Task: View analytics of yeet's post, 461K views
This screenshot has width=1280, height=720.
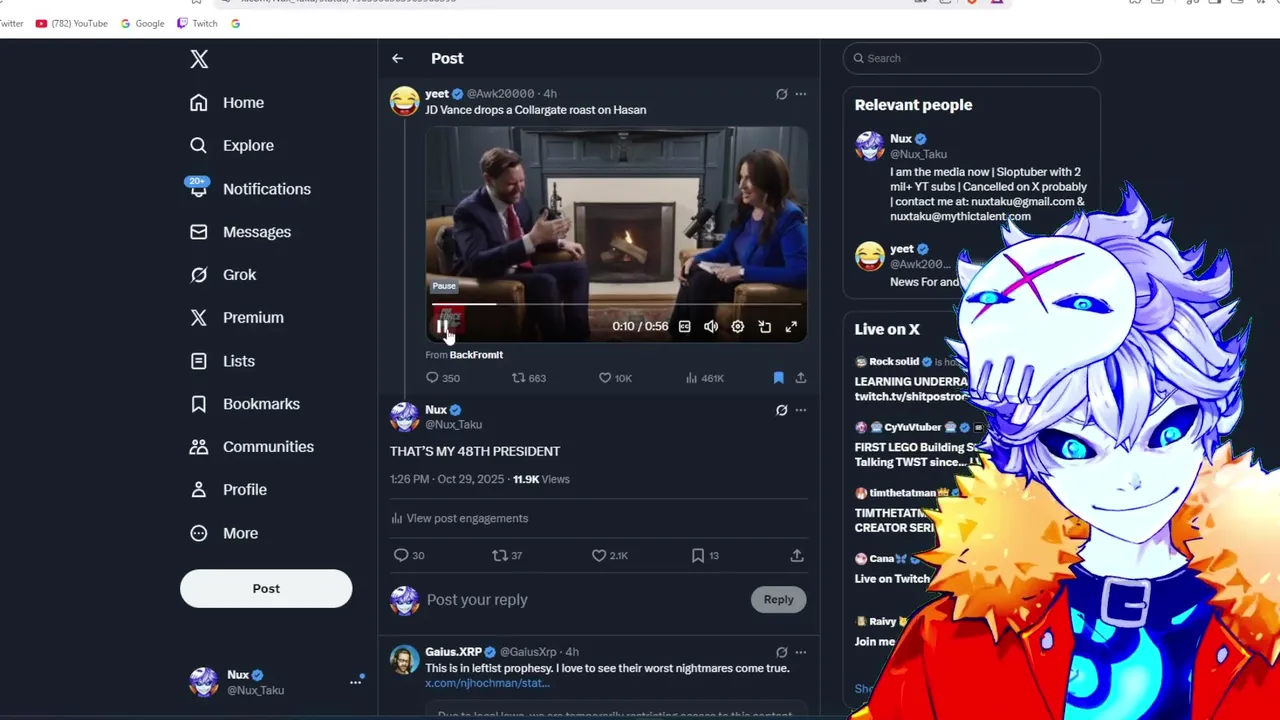Action: pyautogui.click(x=704, y=378)
